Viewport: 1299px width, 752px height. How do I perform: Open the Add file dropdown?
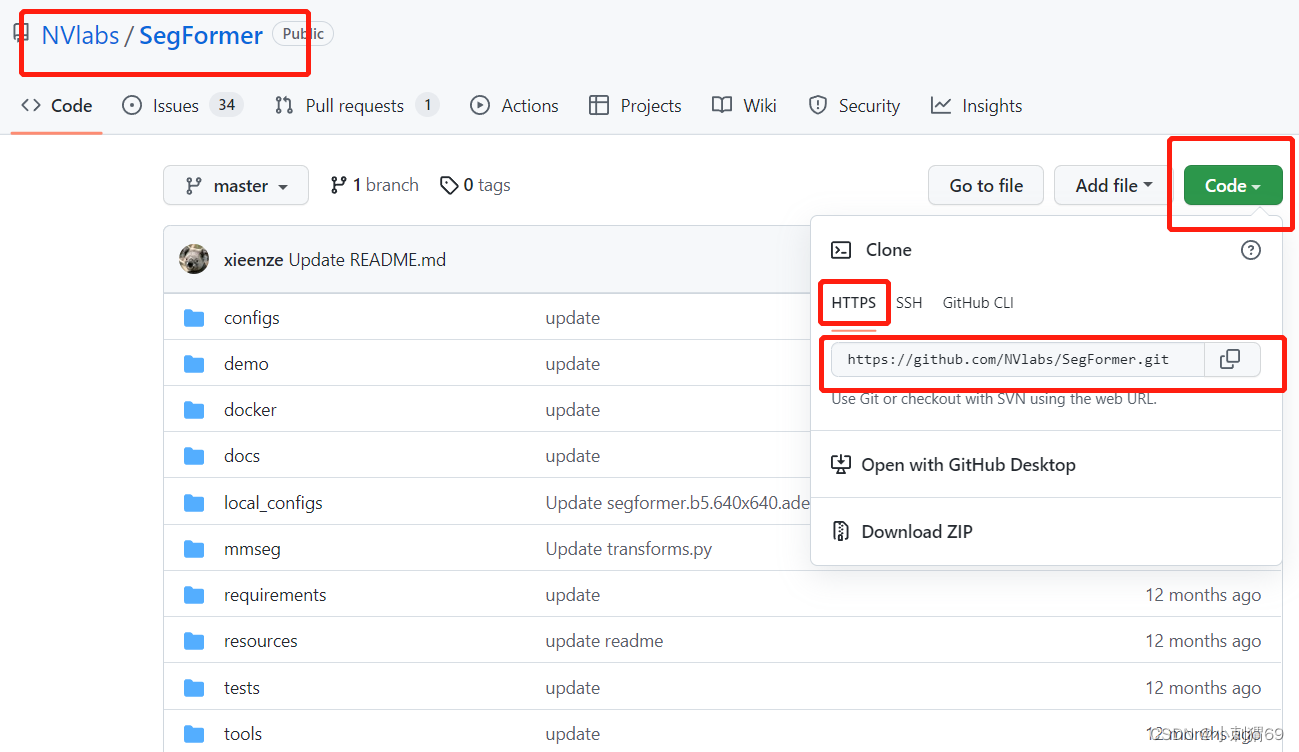(x=1113, y=186)
